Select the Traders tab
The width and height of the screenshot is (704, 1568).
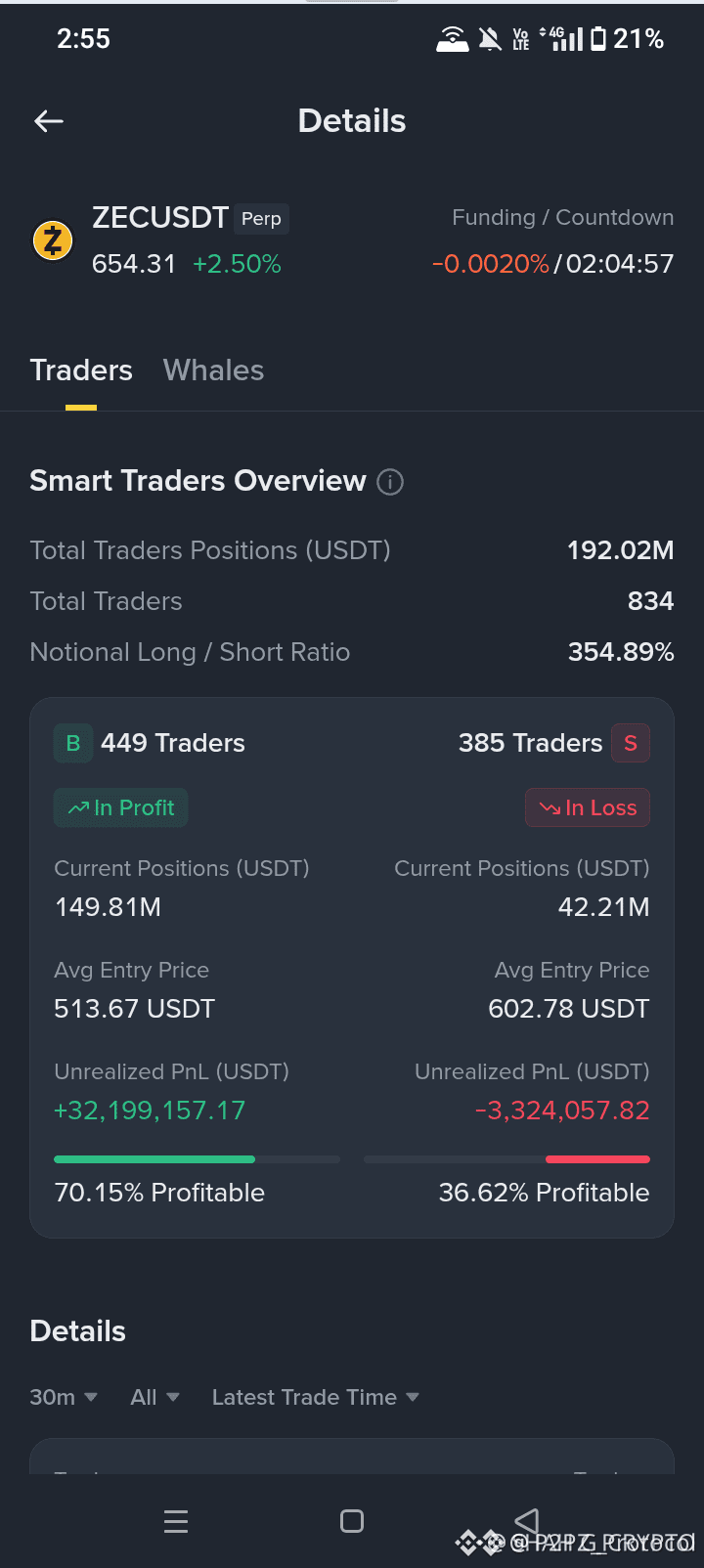click(81, 370)
